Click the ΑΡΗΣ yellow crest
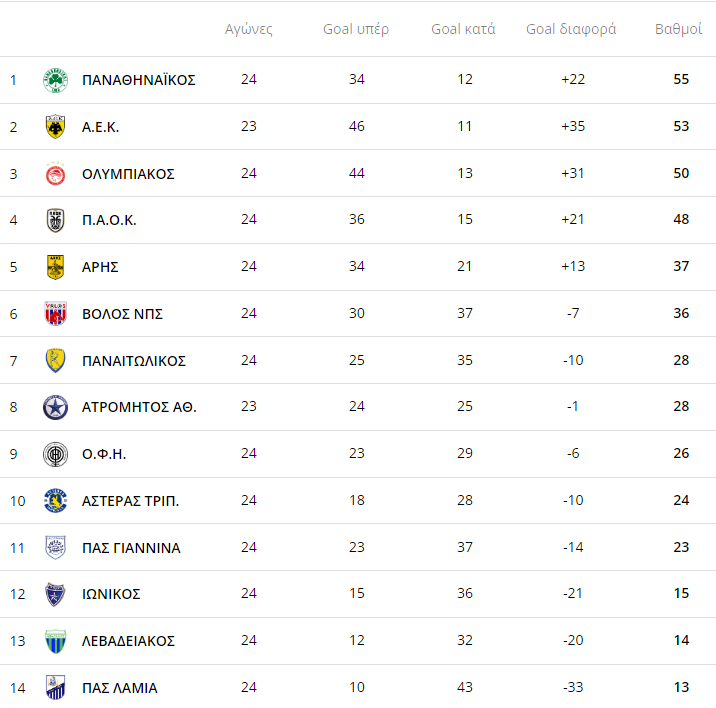Screen dimensions: 716x708 click(55, 267)
